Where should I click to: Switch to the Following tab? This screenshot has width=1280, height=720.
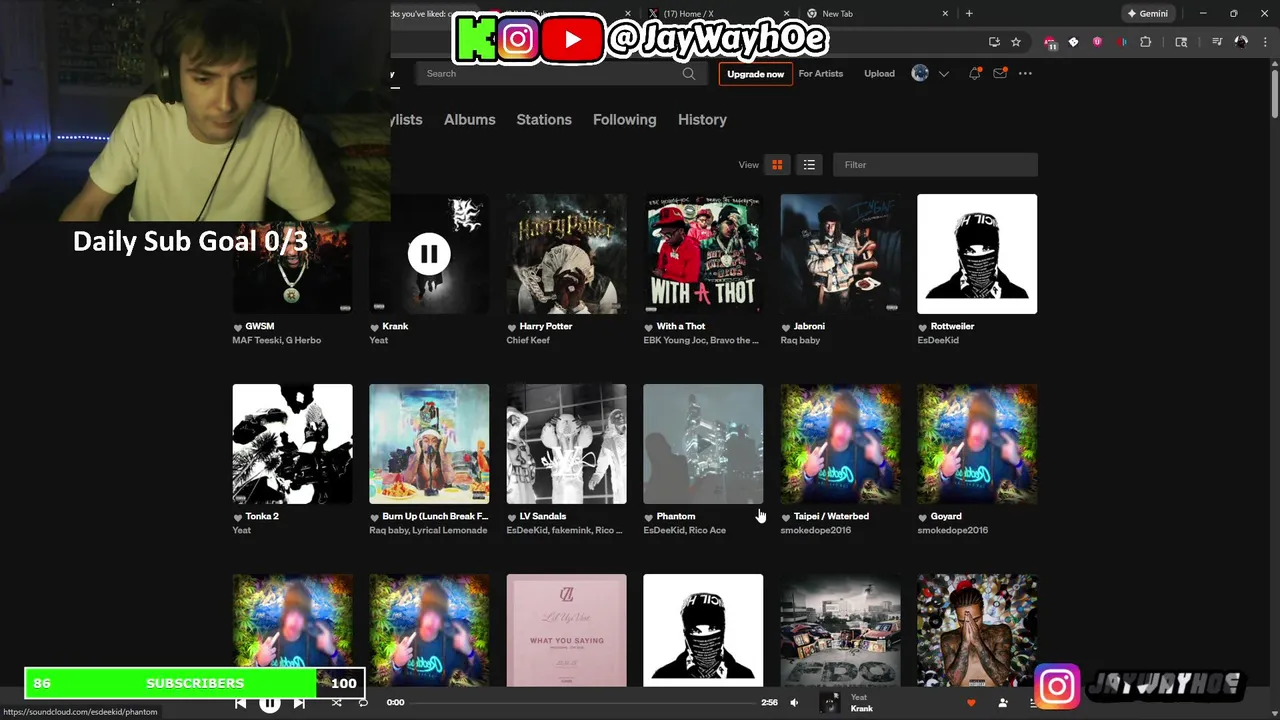click(x=625, y=120)
